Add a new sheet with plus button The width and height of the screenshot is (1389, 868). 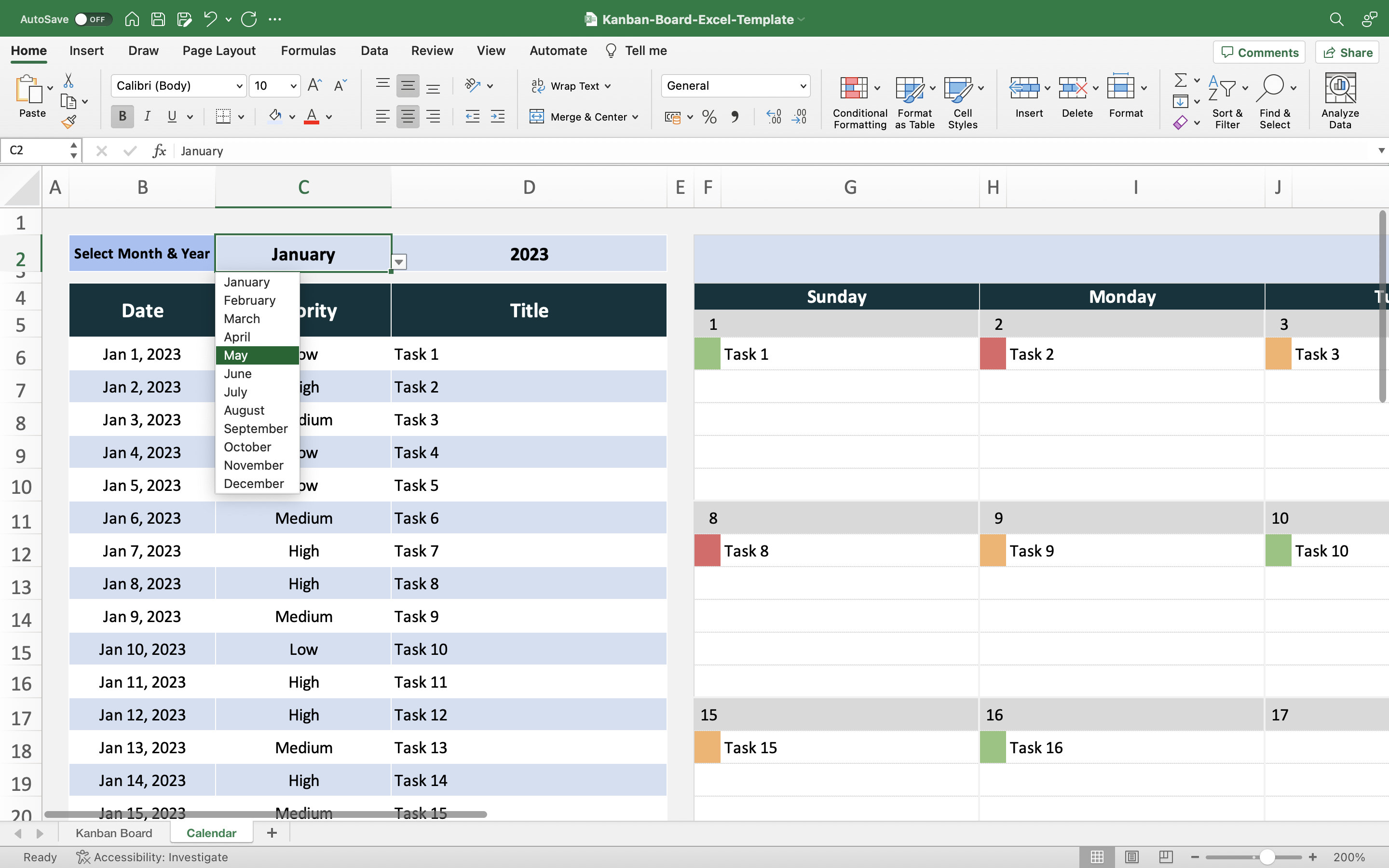272,832
